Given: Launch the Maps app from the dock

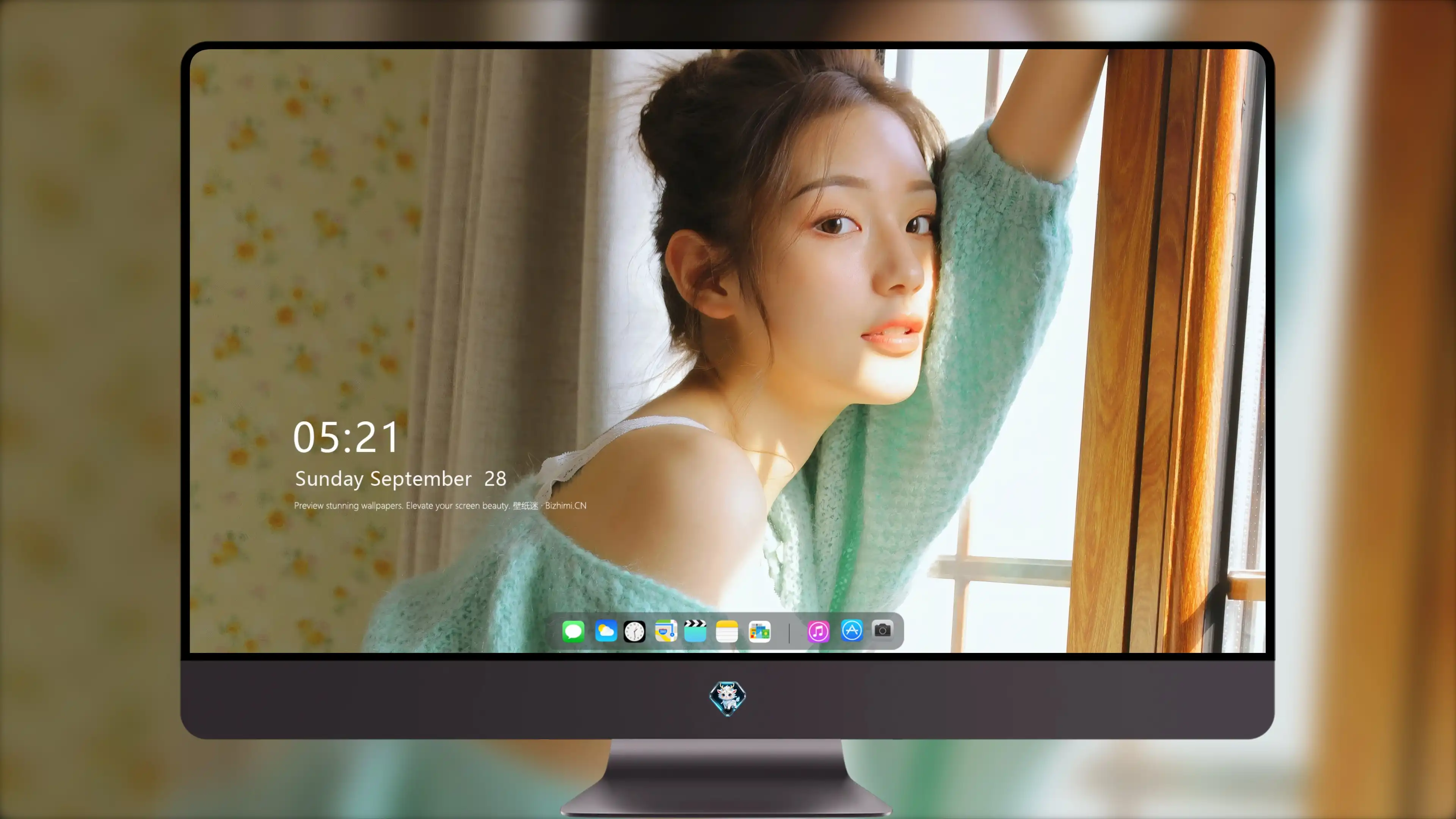Looking at the screenshot, I should pos(666,631).
